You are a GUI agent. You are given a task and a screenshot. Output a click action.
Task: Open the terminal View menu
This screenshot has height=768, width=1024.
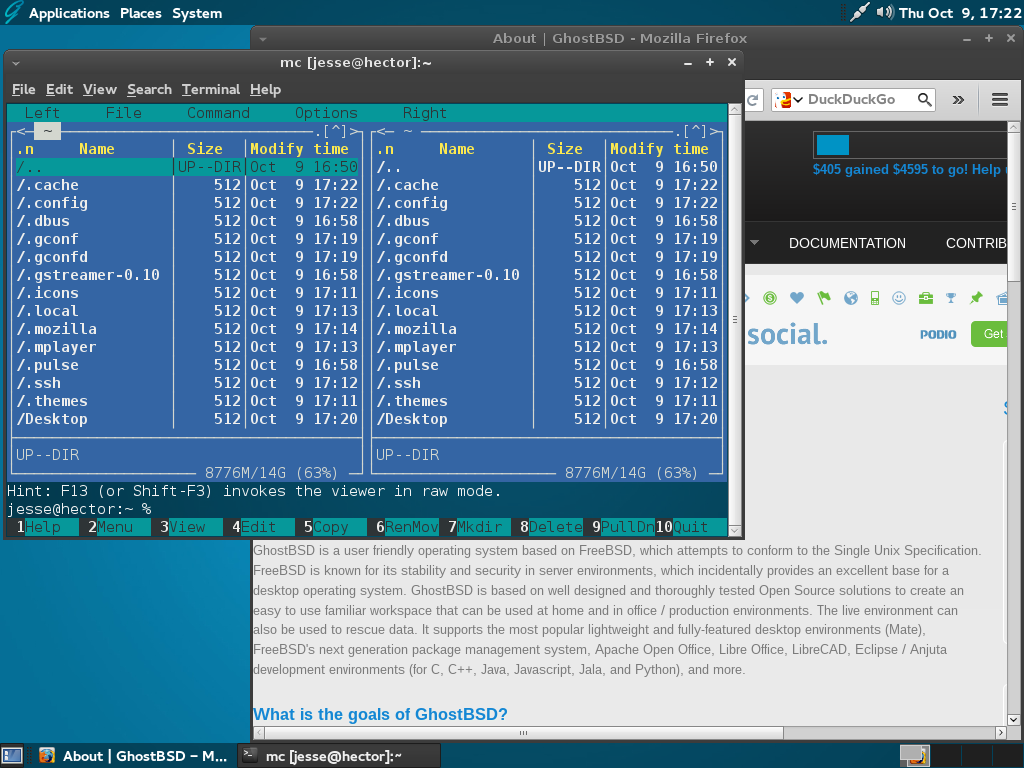(99, 89)
